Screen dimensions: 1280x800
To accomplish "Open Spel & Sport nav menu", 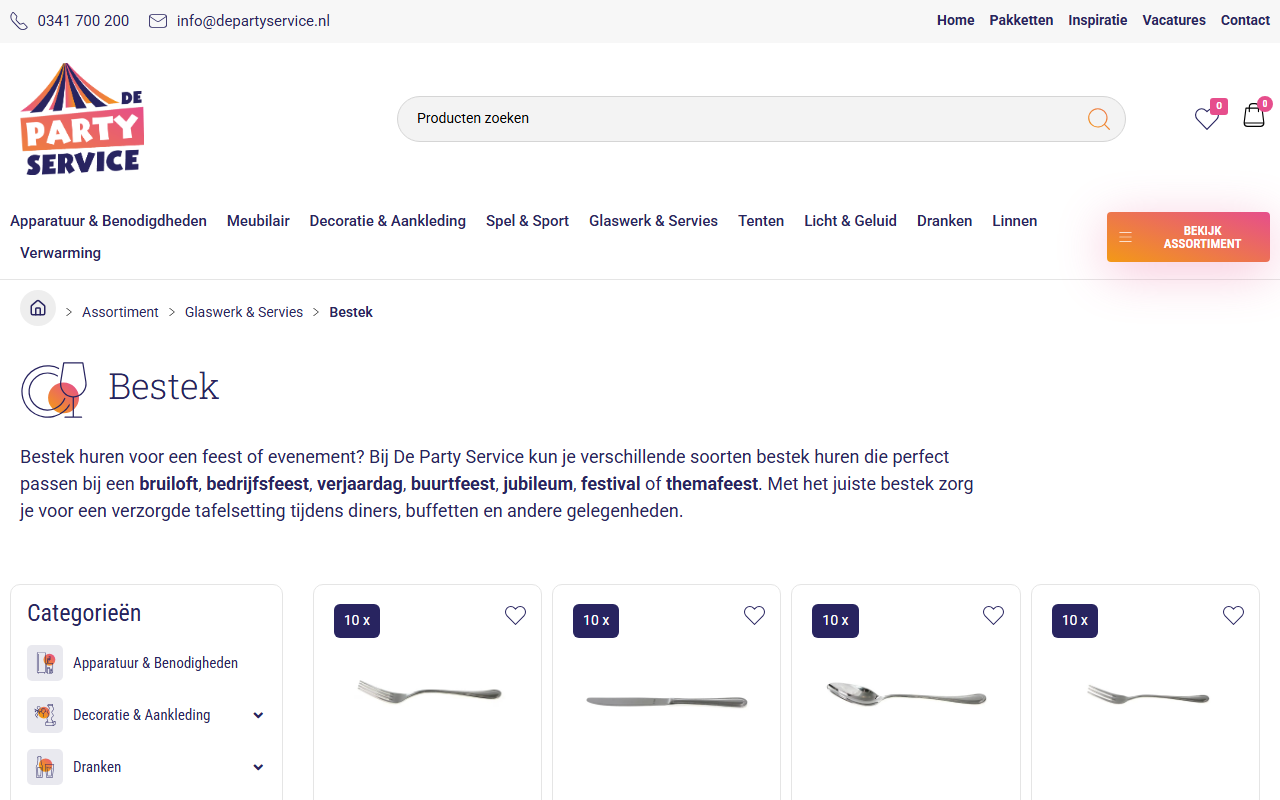I will (x=527, y=221).
